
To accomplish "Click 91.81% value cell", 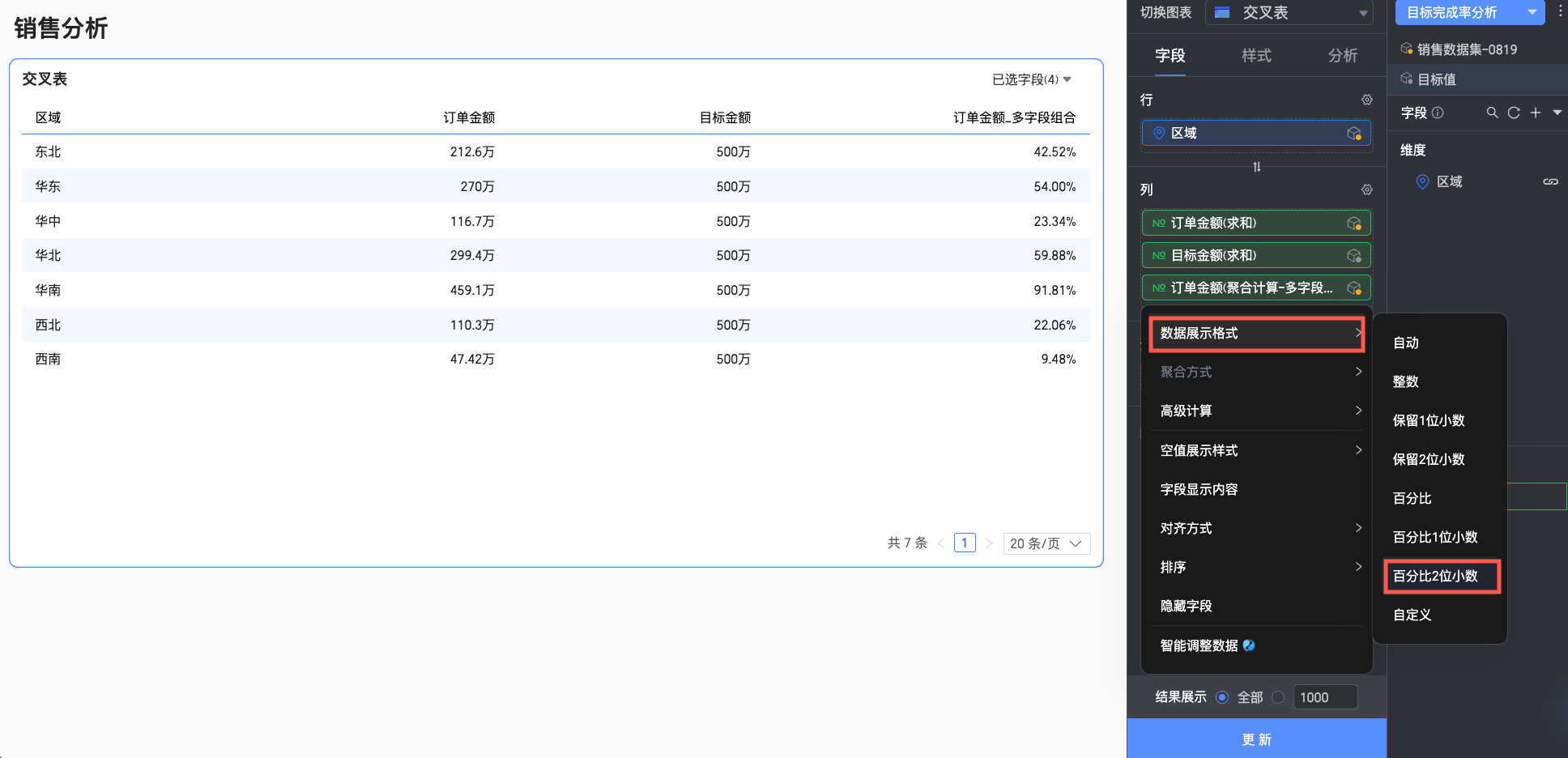I will click(x=1055, y=290).
